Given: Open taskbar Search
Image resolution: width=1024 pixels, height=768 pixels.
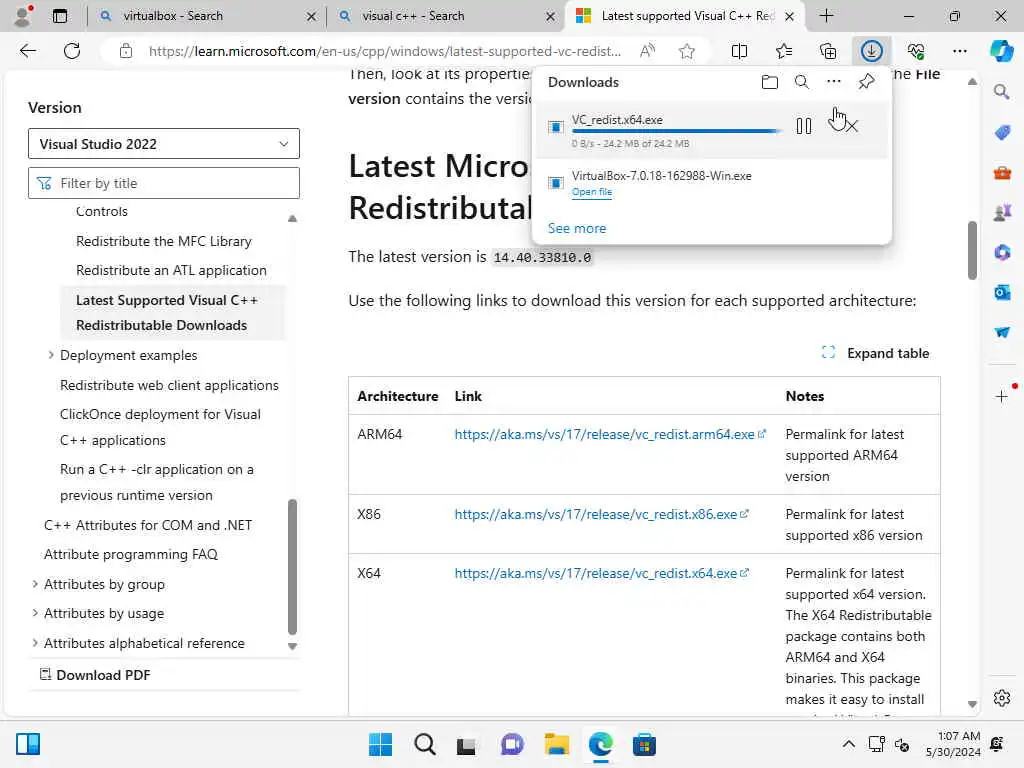Looking at the screenshot, I should [424, 744].
